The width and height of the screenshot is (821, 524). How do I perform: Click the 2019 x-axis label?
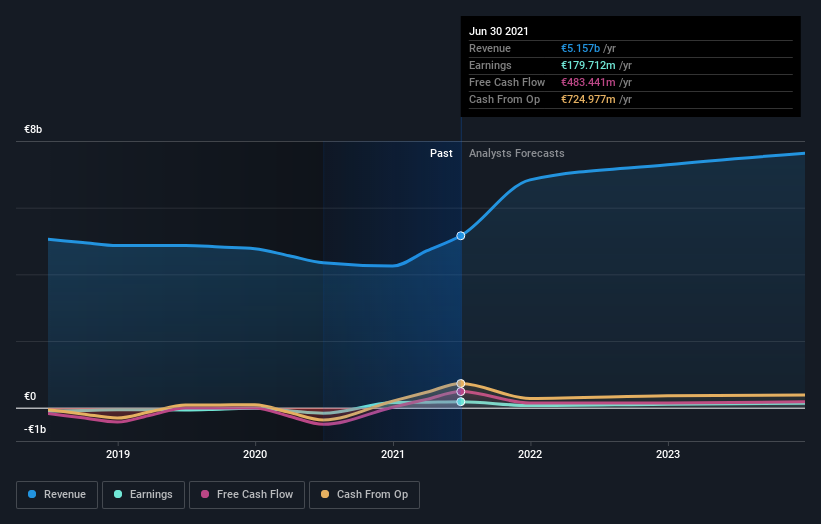point(118,454)
